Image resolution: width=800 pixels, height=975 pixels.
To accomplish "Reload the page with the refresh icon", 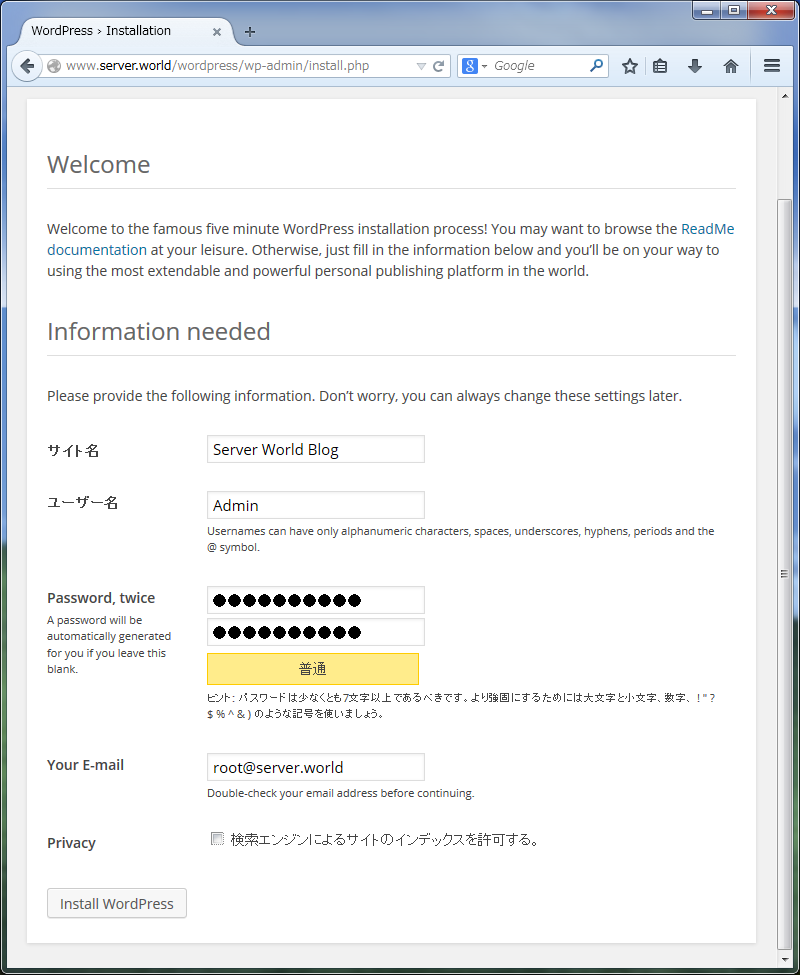I will (438, 66).
